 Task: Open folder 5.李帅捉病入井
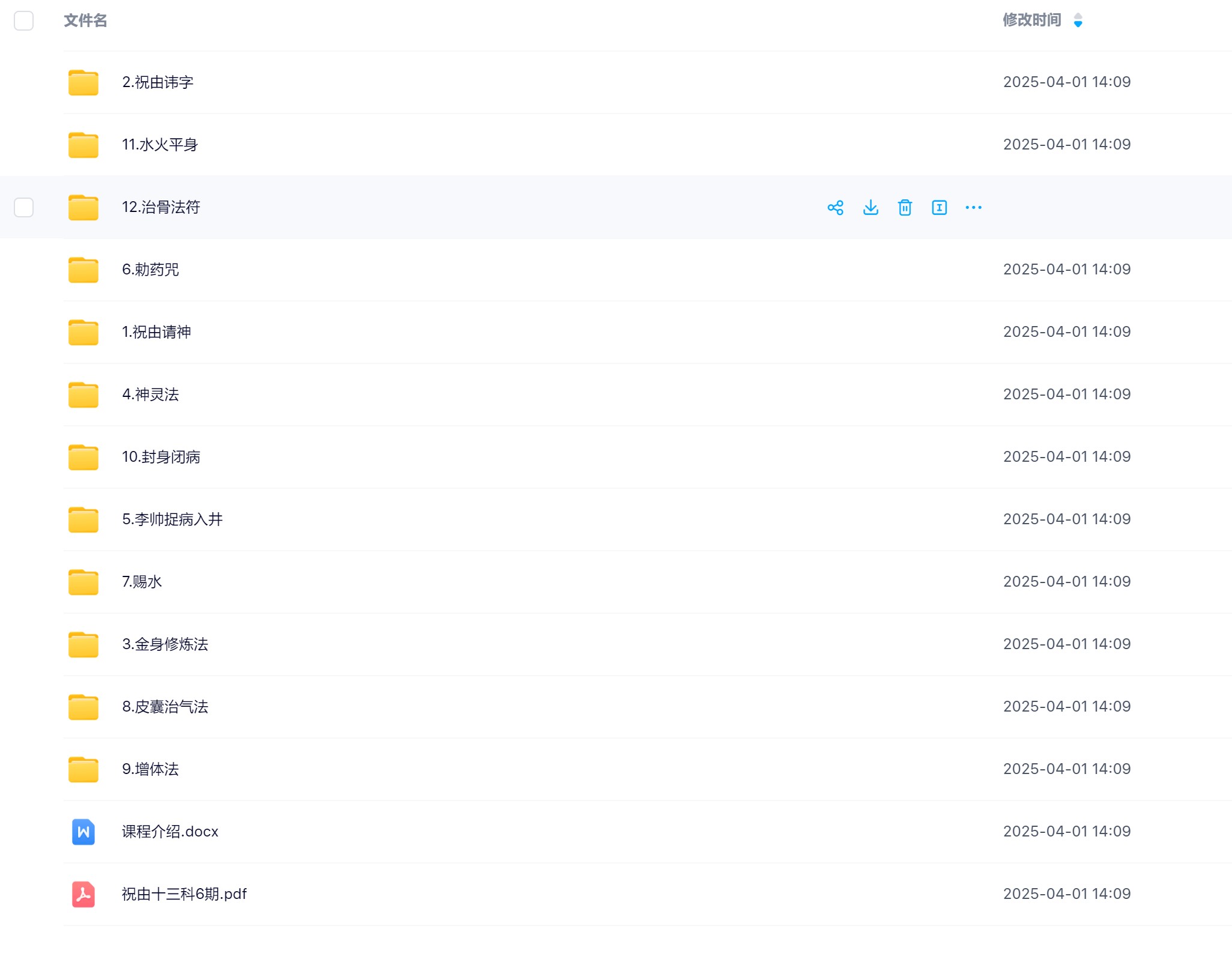click(172, 519)
